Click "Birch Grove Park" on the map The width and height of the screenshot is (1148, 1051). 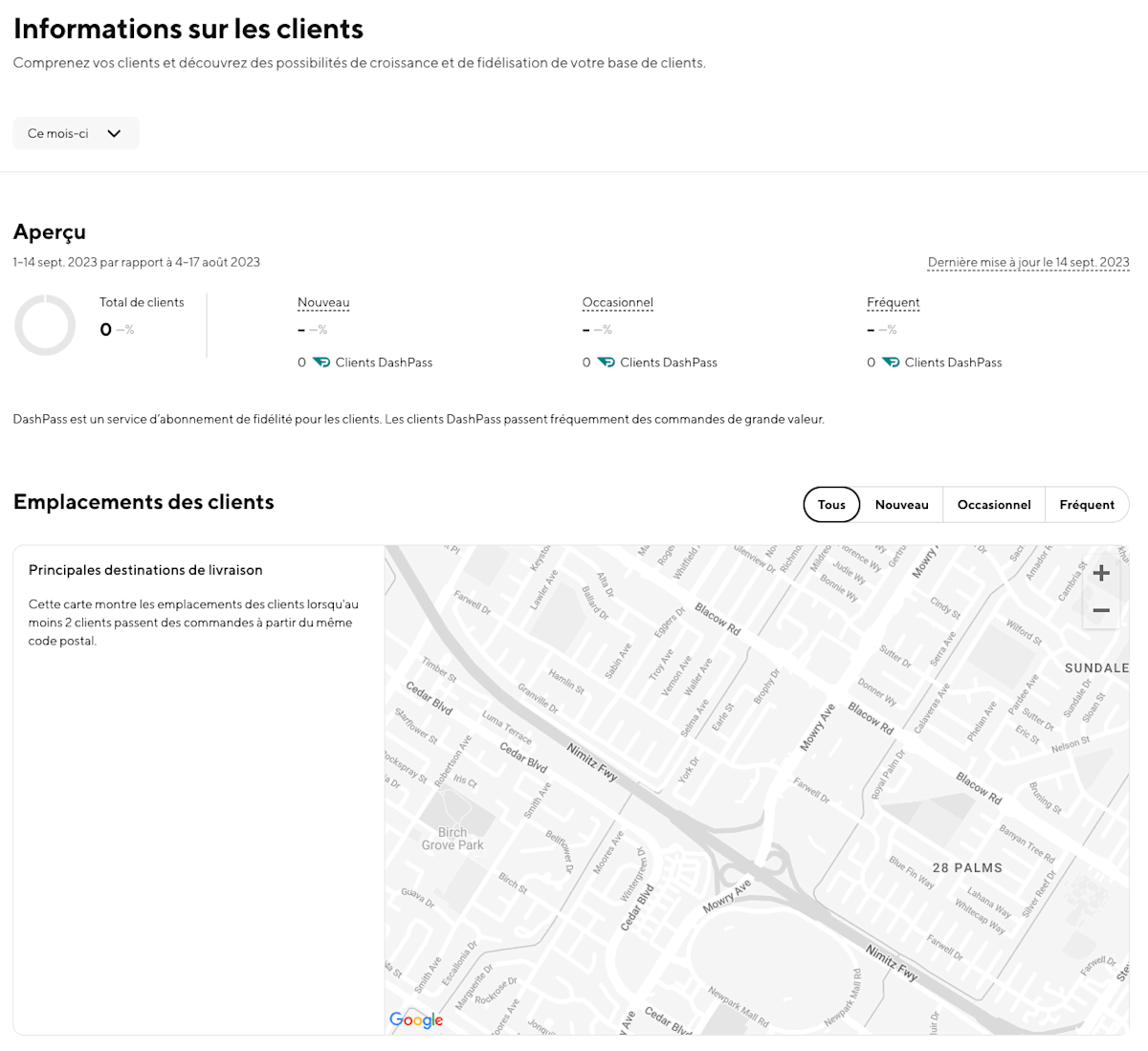453,839
